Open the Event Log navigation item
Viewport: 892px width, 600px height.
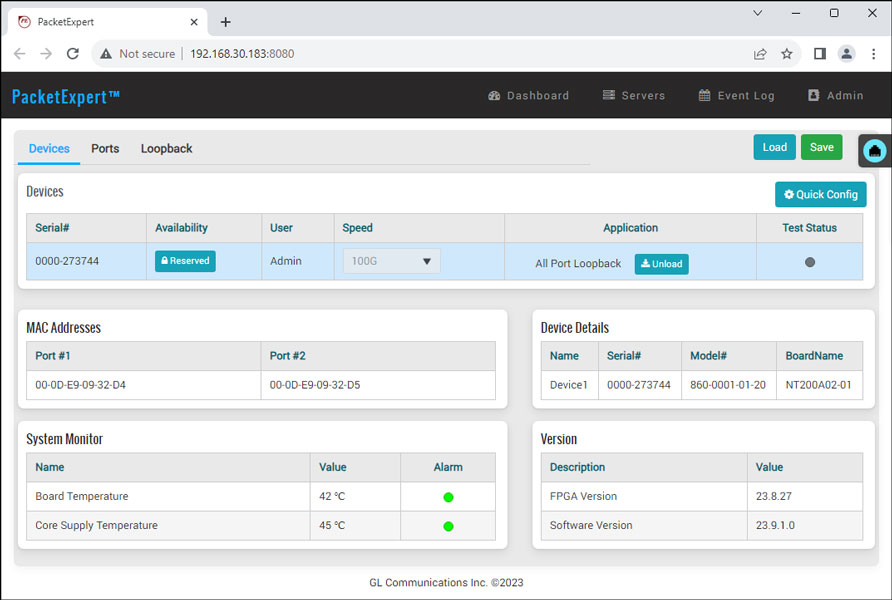click(x=736, y=96)
